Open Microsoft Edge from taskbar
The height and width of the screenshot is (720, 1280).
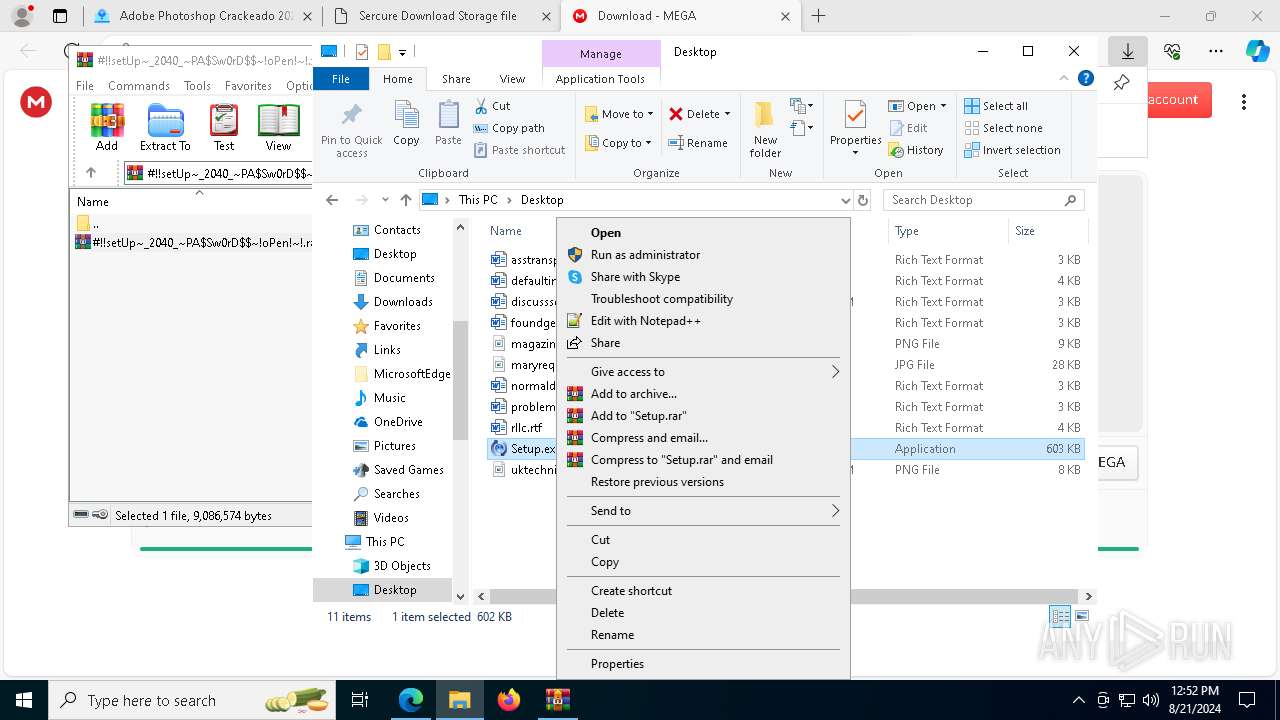pos(411,700)
